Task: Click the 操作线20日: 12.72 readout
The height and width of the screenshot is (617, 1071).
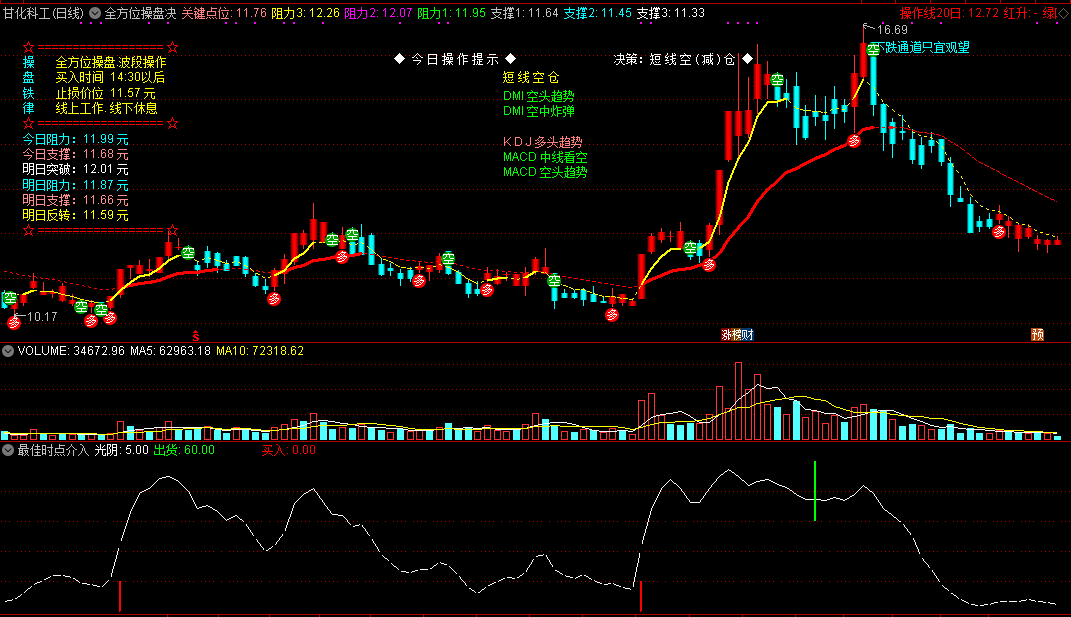Action: click(x=949, y=13)
